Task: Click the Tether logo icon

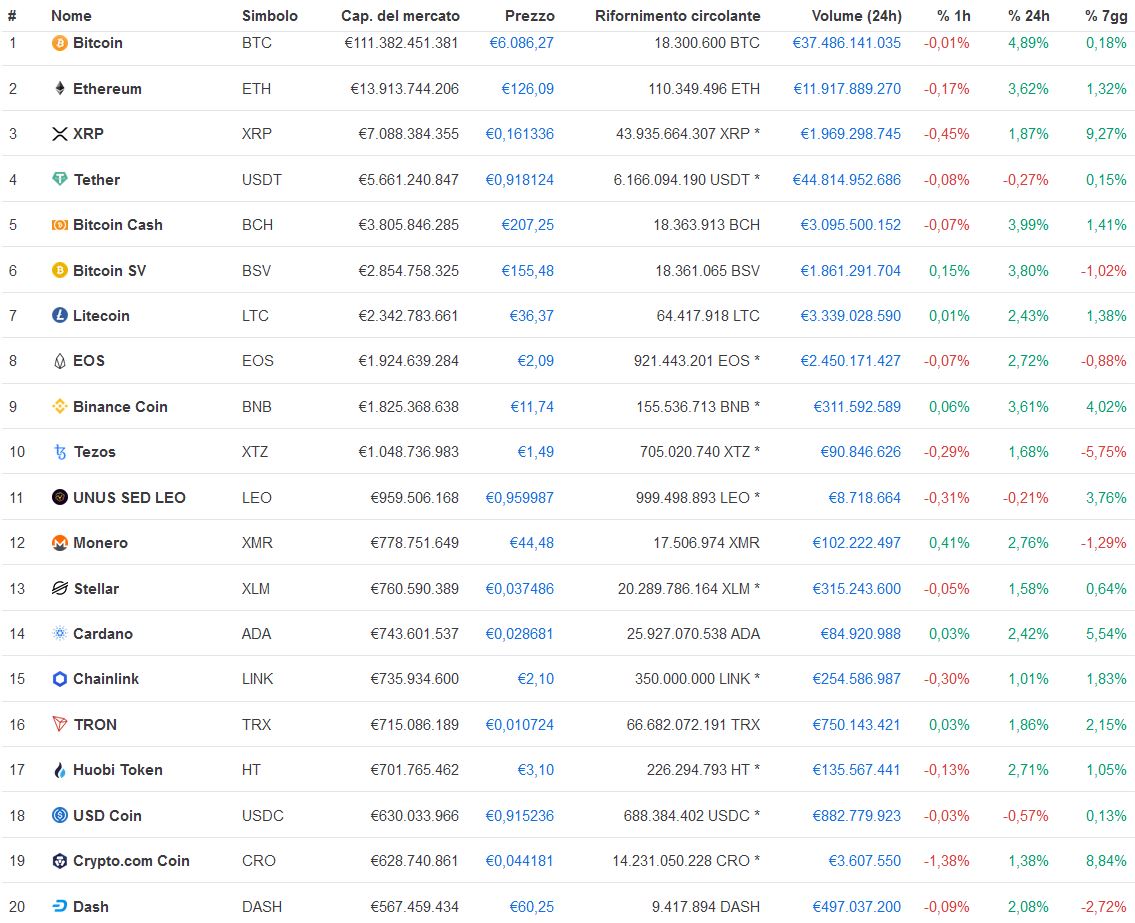Action: click(59, 179)
